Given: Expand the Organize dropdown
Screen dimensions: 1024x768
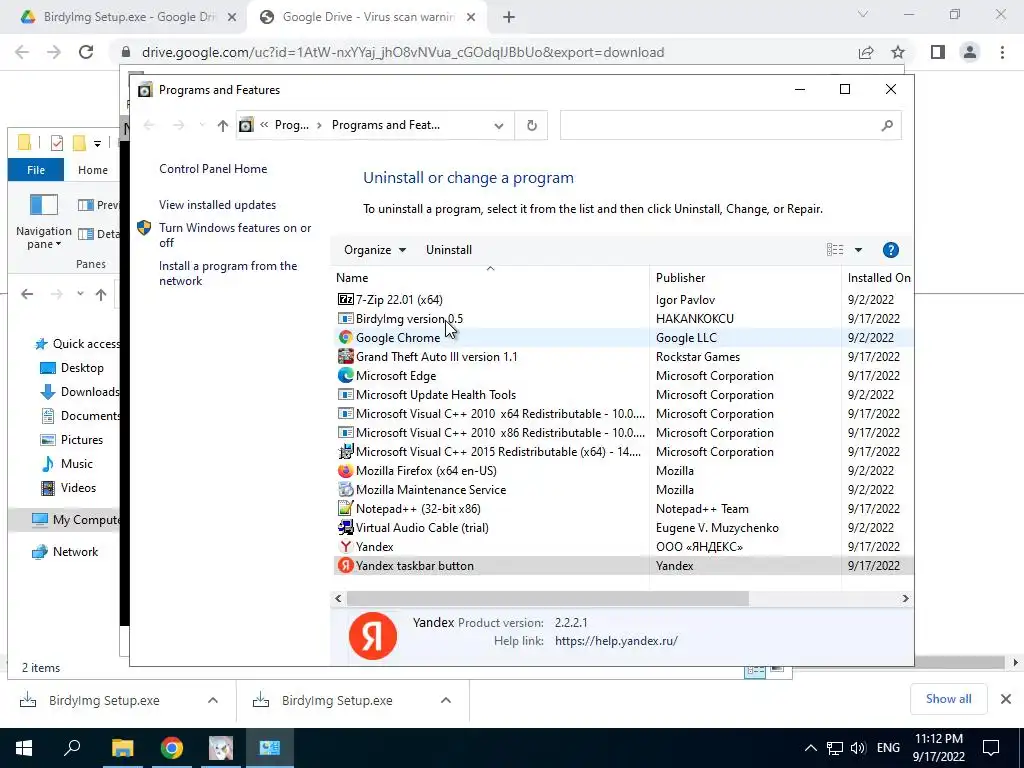Looking at the screenshot, I should click(375, 250).
